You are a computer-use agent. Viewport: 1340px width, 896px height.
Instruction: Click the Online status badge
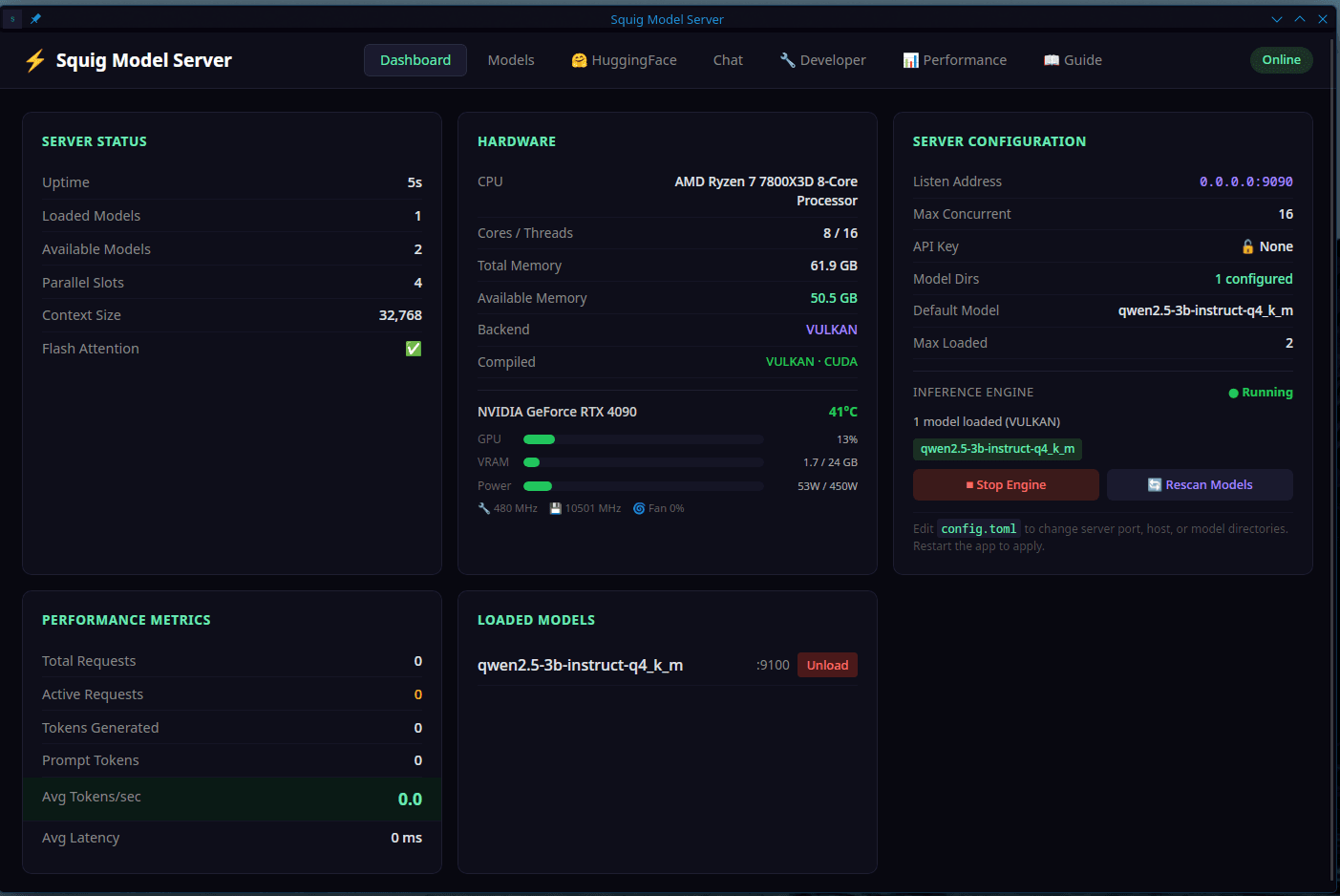pos(1281,60)
